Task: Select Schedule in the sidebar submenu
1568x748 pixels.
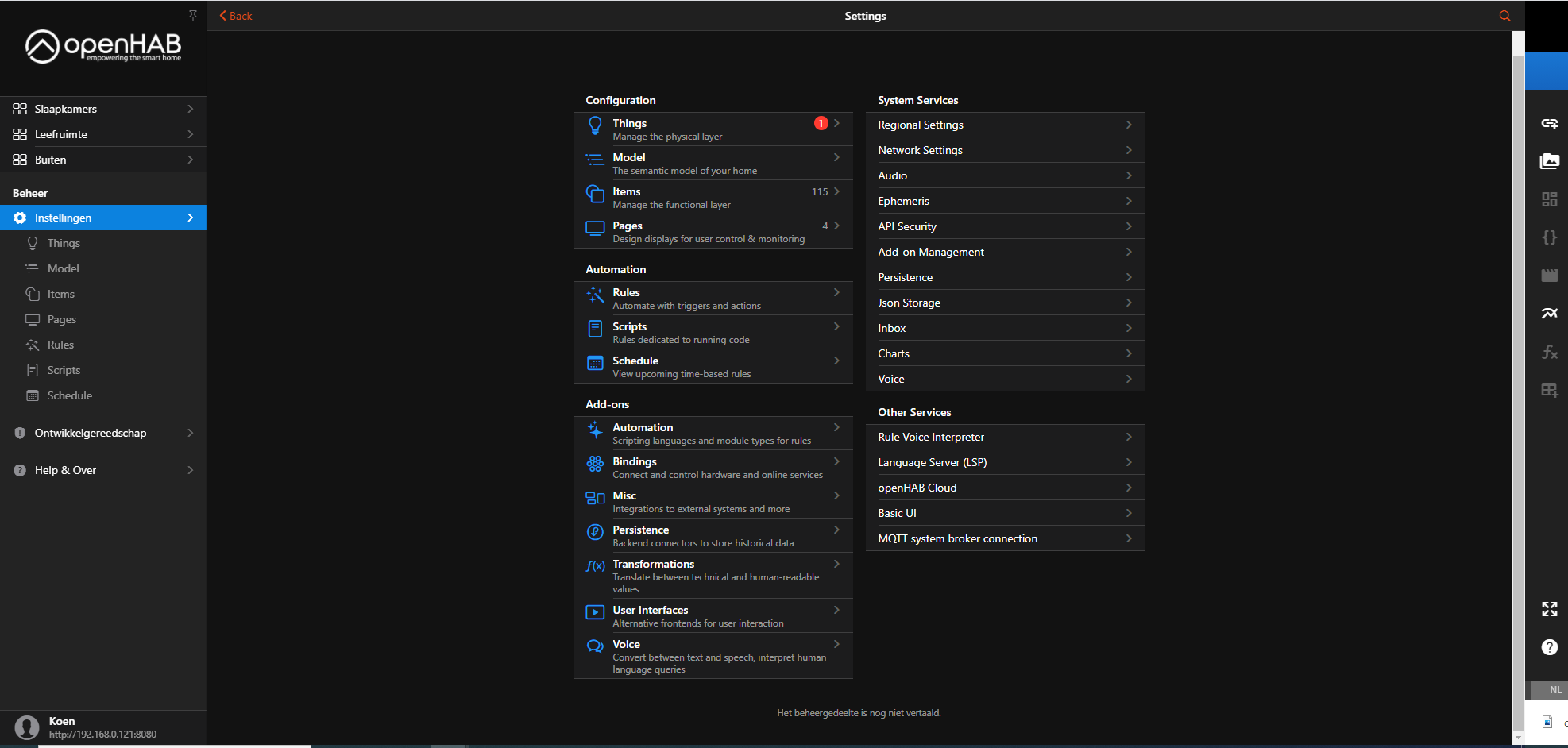Action: (x=103, y=395)
